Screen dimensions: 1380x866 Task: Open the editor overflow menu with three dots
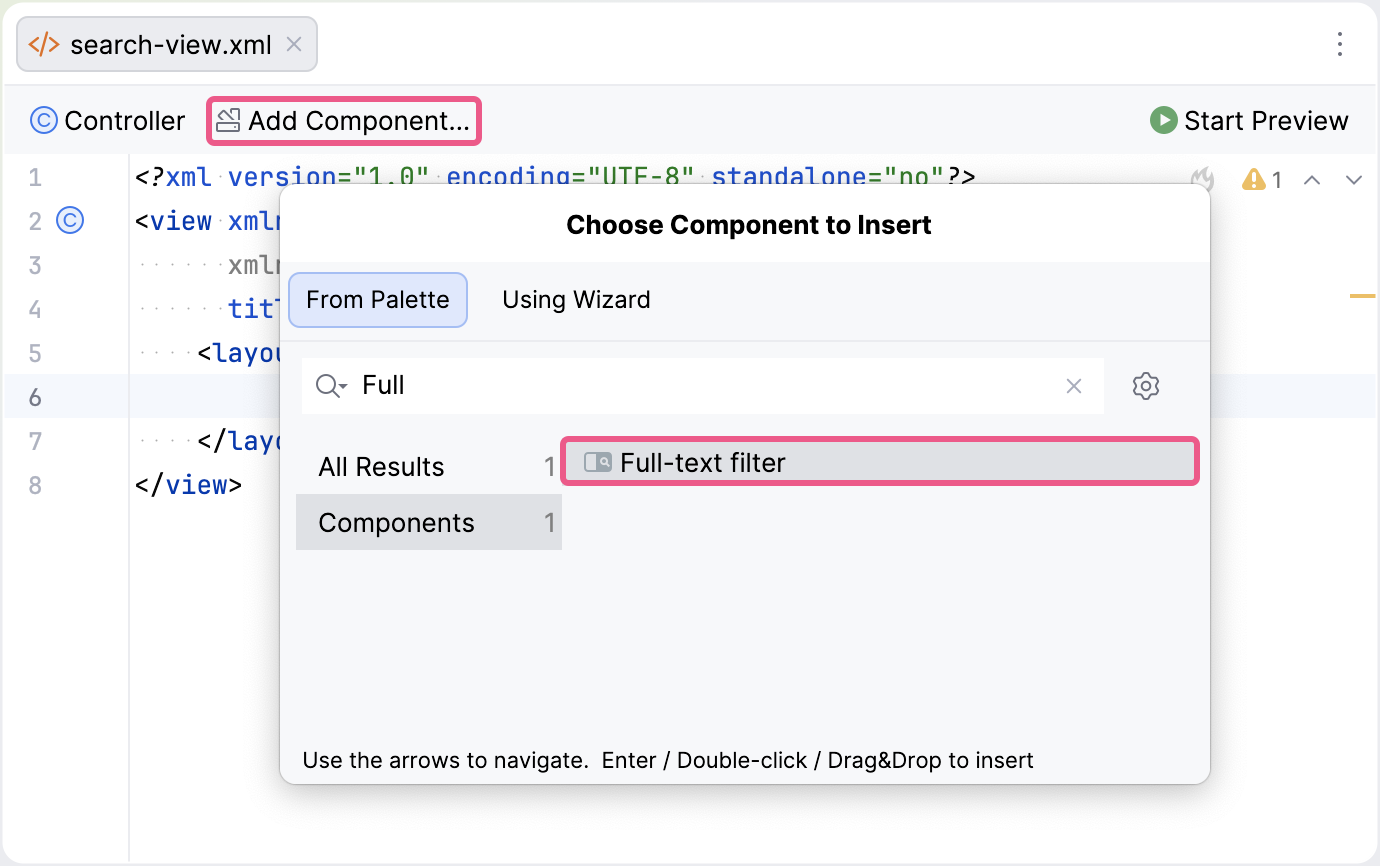[1340, 44]
